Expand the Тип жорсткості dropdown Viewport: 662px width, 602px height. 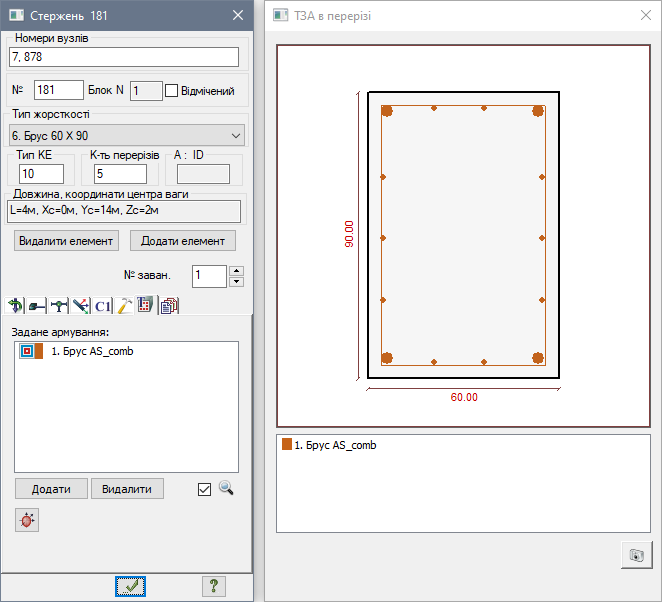pyautogui.click(x=236, y=135)
